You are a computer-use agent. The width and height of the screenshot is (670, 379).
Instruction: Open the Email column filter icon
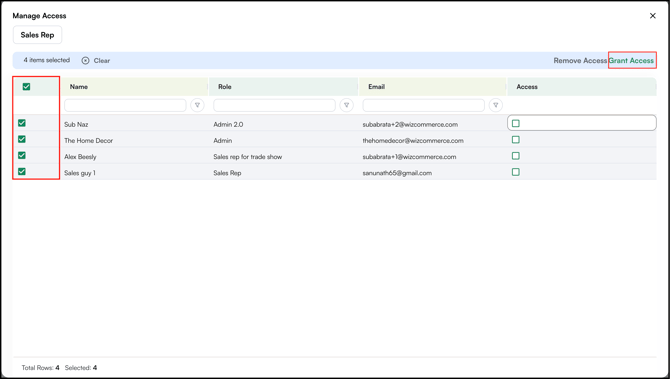point(496,105)
